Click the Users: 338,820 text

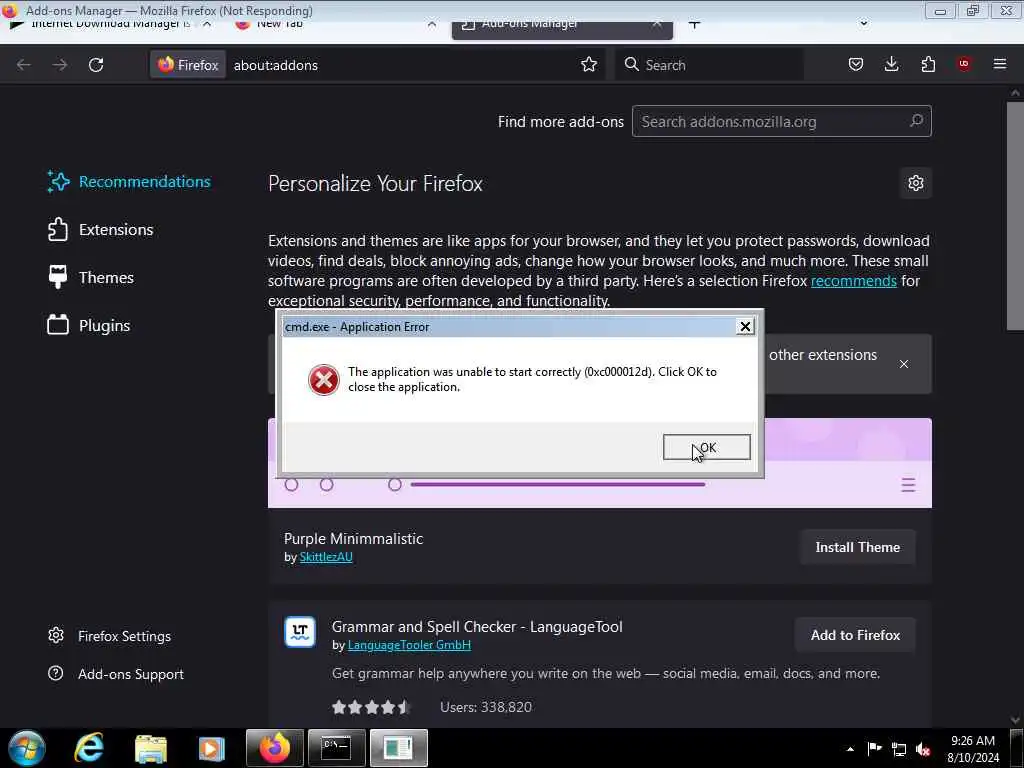(x=486, y=707)
